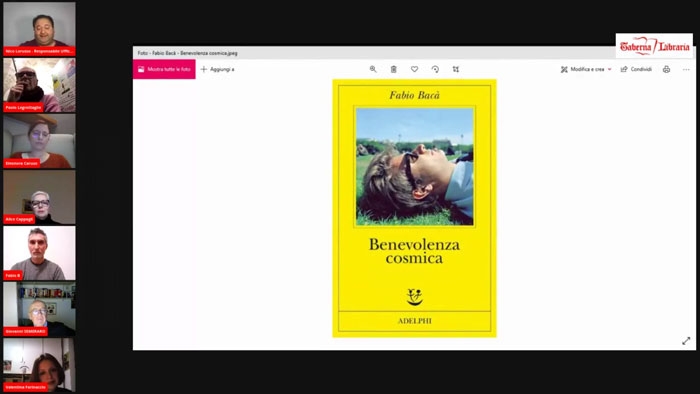Select Giovanni Semeraro's video thumbnail
Viewport: 700px width, 394px height.
(x=39, y=309)
